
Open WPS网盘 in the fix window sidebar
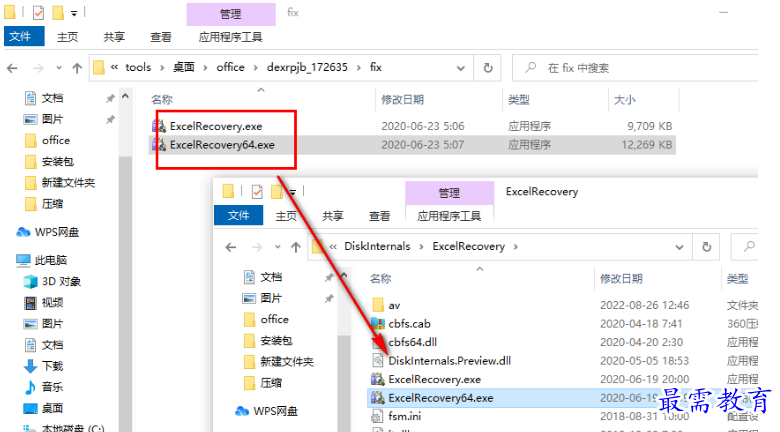[x=57, y=232]
